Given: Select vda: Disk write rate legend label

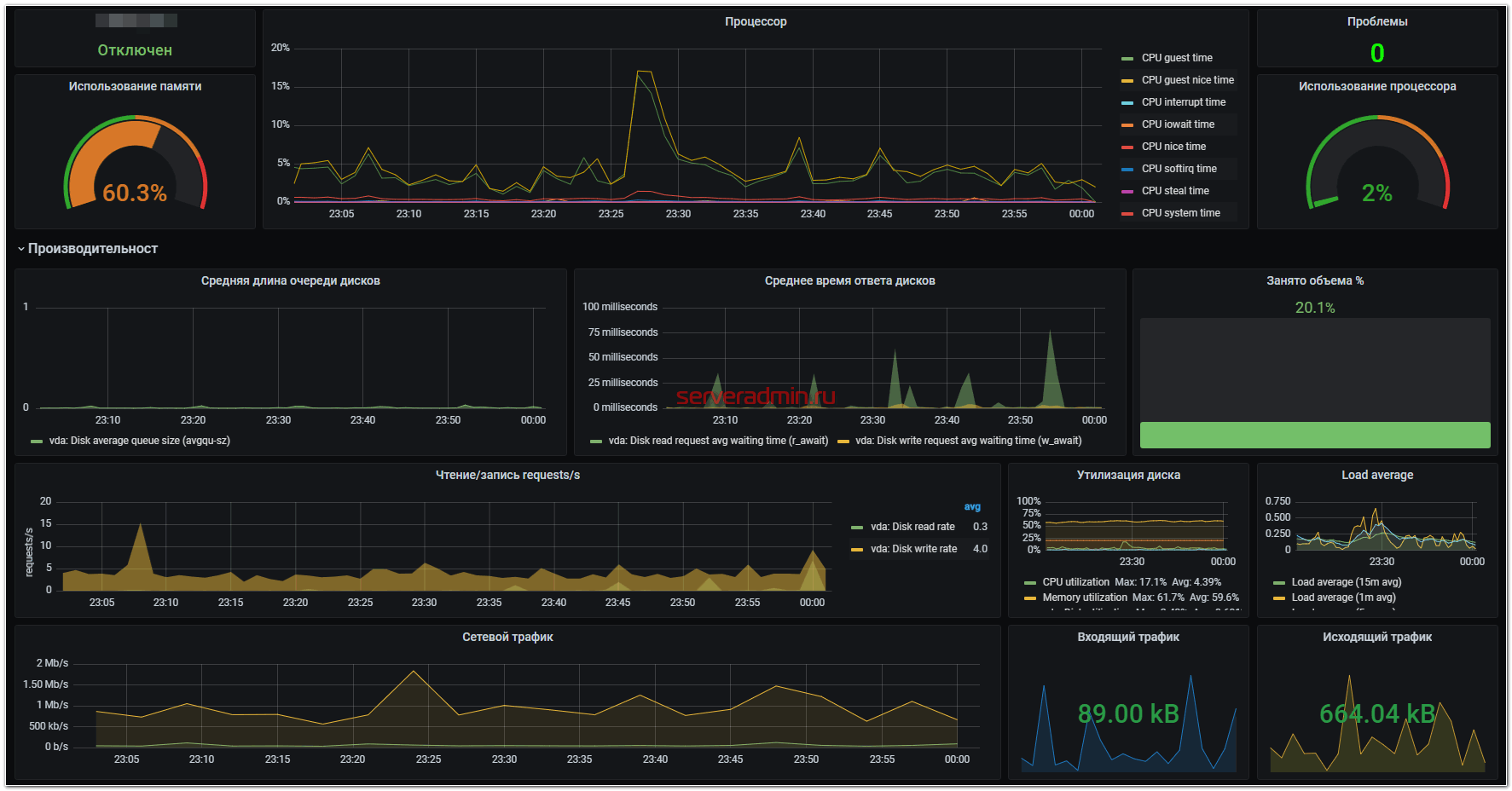Looking at the screenshot, I should point(913,549).
